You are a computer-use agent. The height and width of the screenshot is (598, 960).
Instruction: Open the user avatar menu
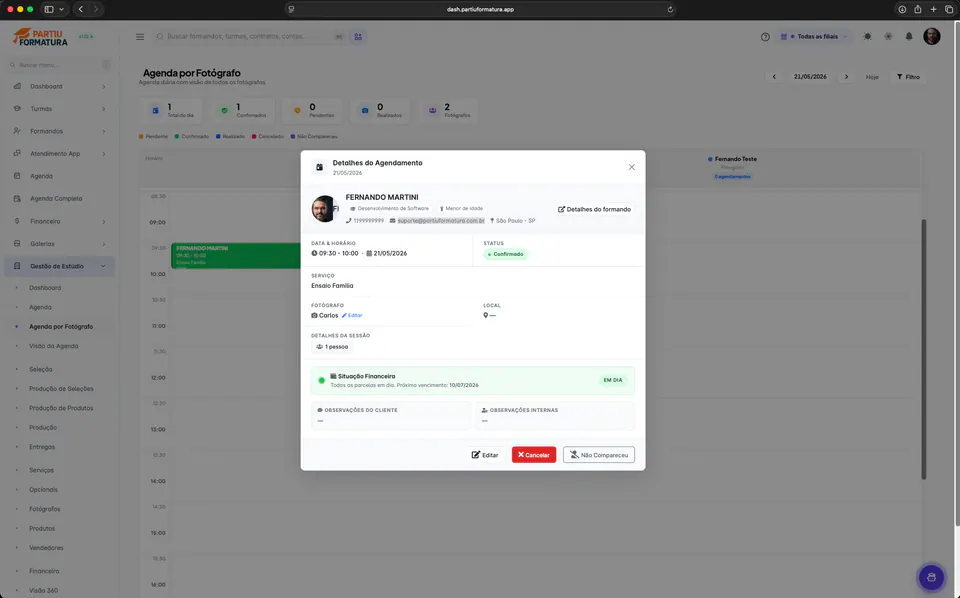[932, 36]
